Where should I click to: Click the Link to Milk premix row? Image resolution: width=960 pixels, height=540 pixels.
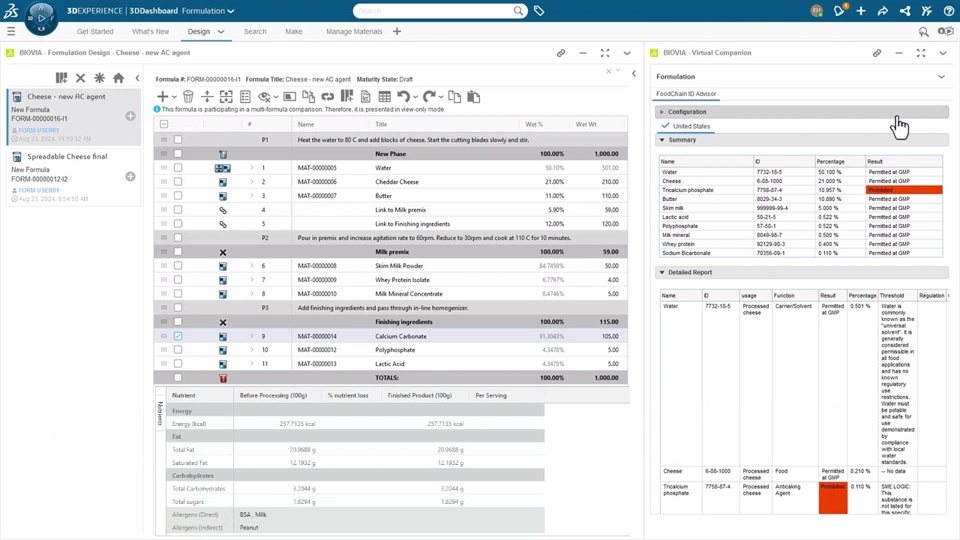tap(391, 210)
